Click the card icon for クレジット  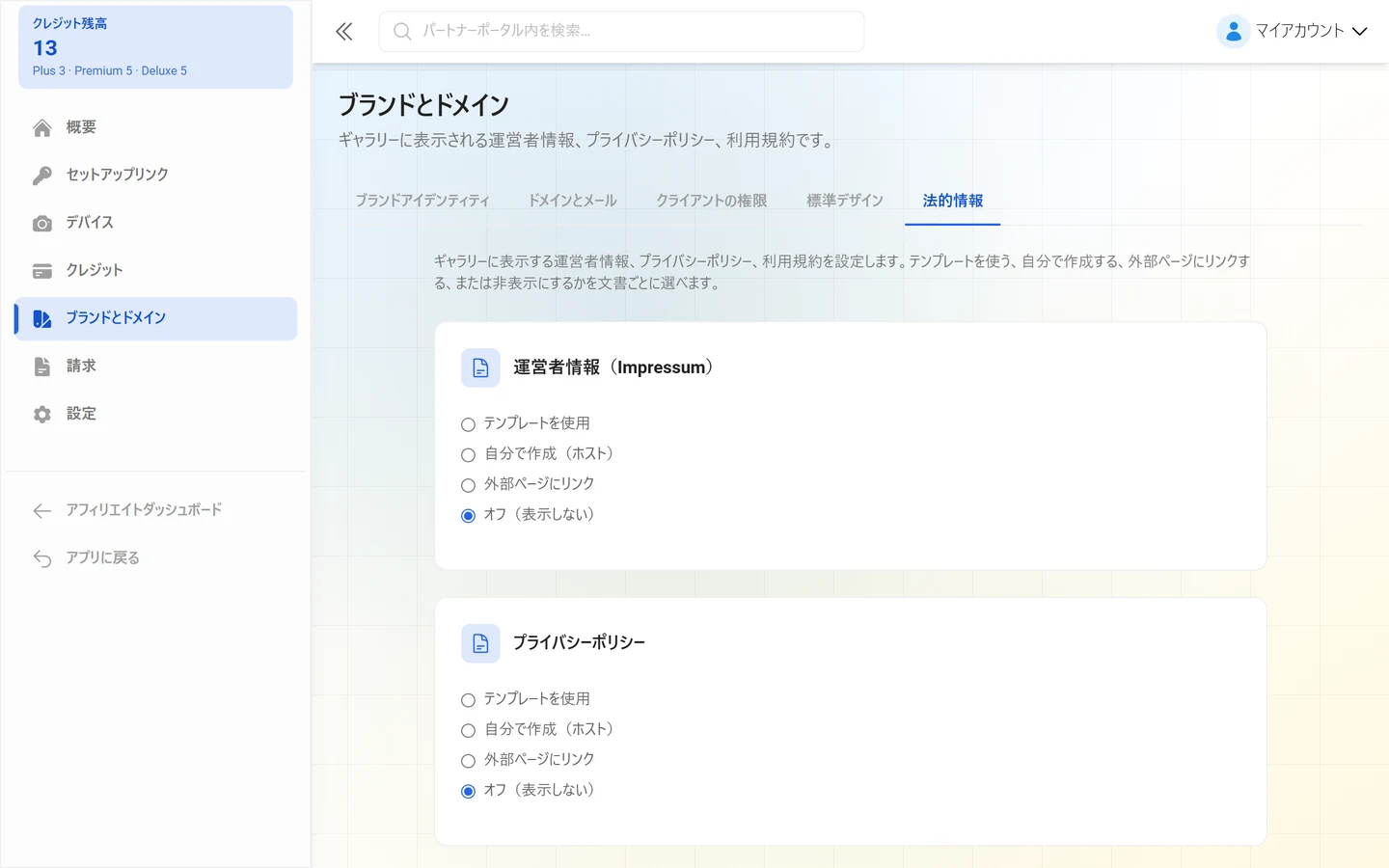[x=42, y=272]
